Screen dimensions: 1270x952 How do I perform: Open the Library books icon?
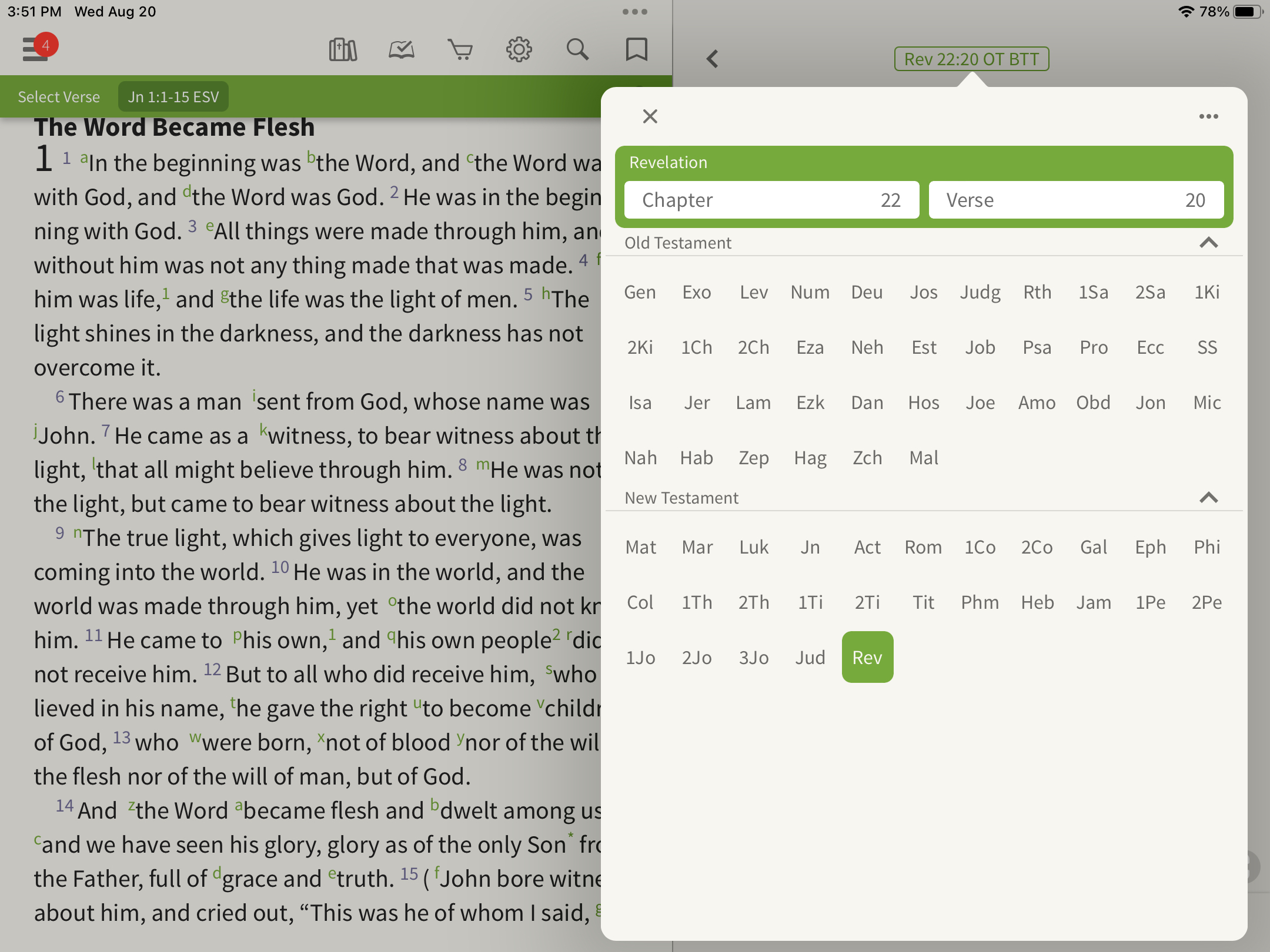point(343,50)
